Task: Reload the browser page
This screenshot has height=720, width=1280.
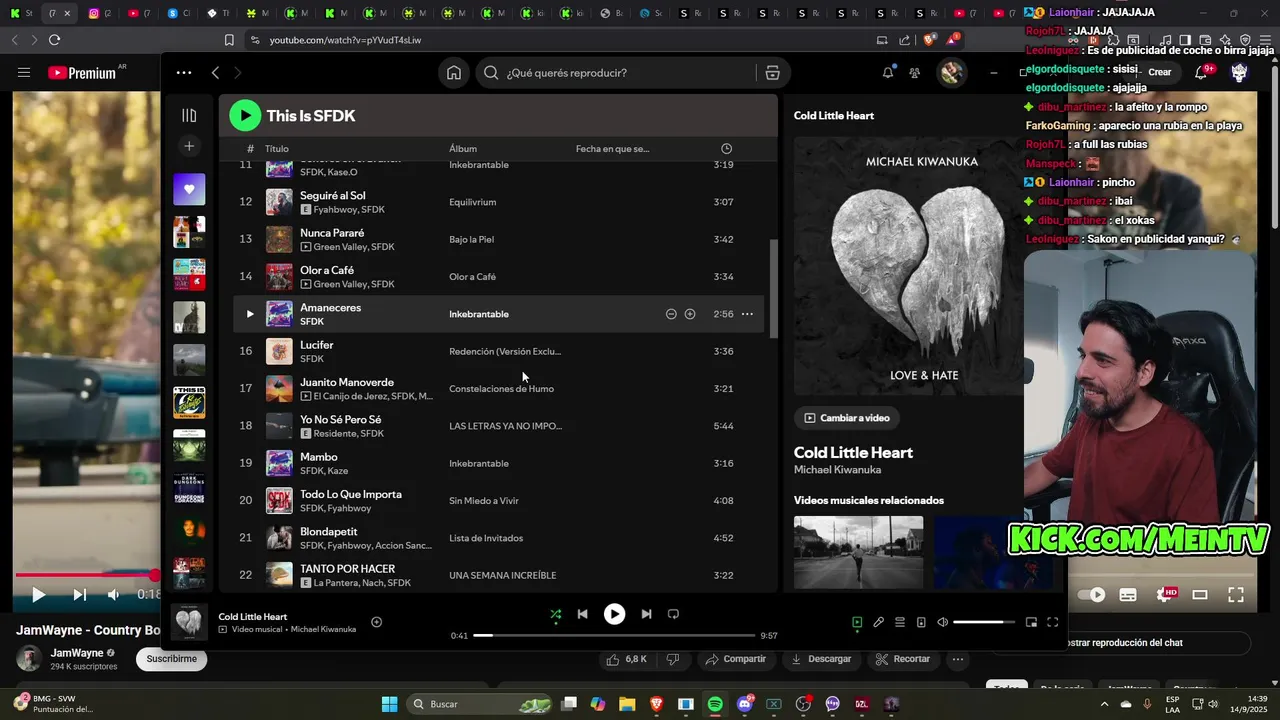Action: pos(54,40)
